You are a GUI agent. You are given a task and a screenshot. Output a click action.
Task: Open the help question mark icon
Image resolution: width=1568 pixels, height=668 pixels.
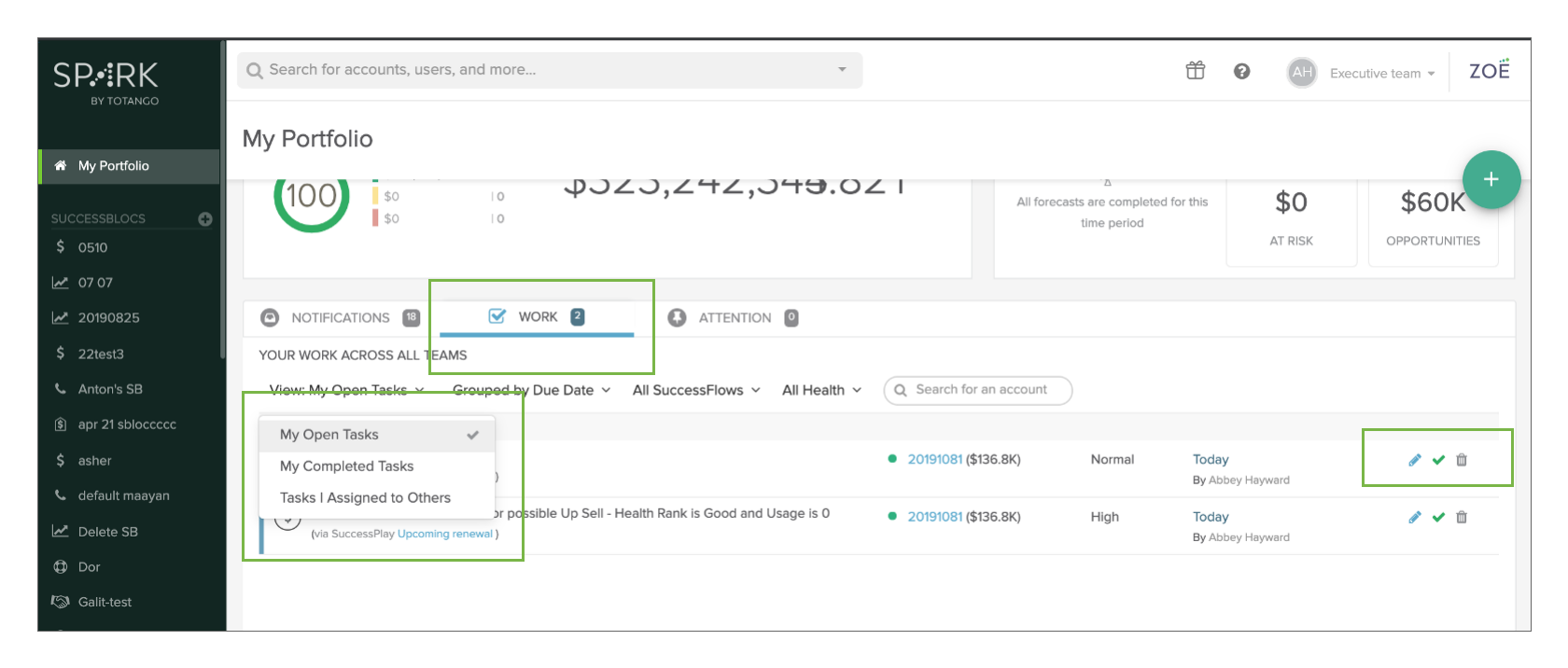1241,71
